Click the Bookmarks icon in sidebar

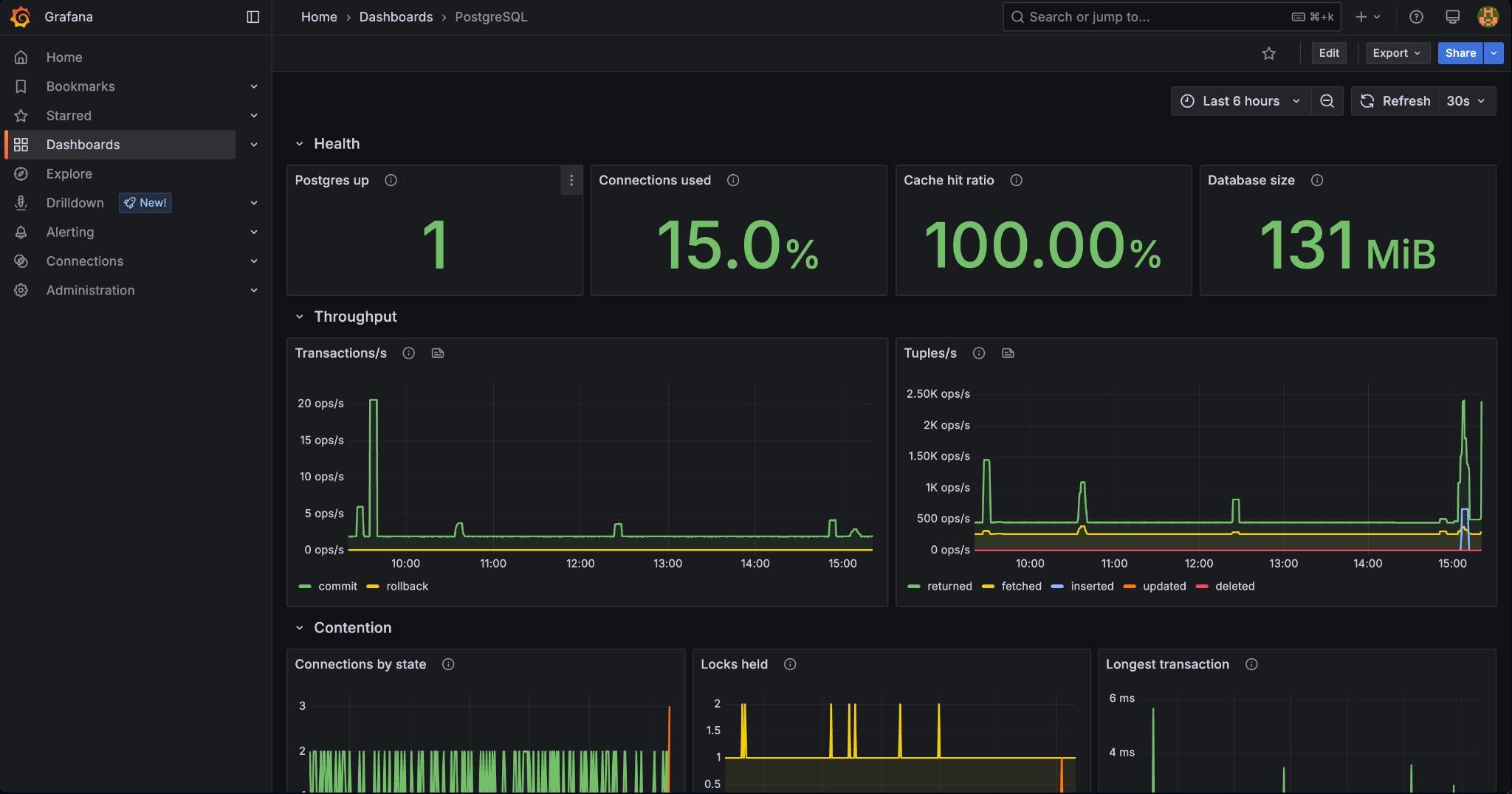pos(21,86)
